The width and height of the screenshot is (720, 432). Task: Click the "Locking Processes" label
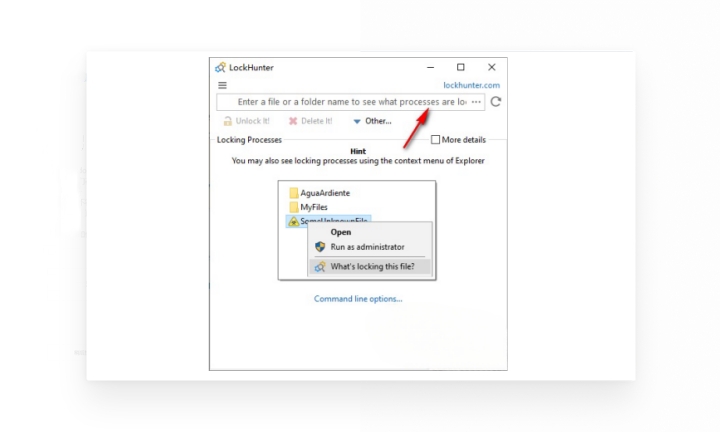(x=249, y=140)
